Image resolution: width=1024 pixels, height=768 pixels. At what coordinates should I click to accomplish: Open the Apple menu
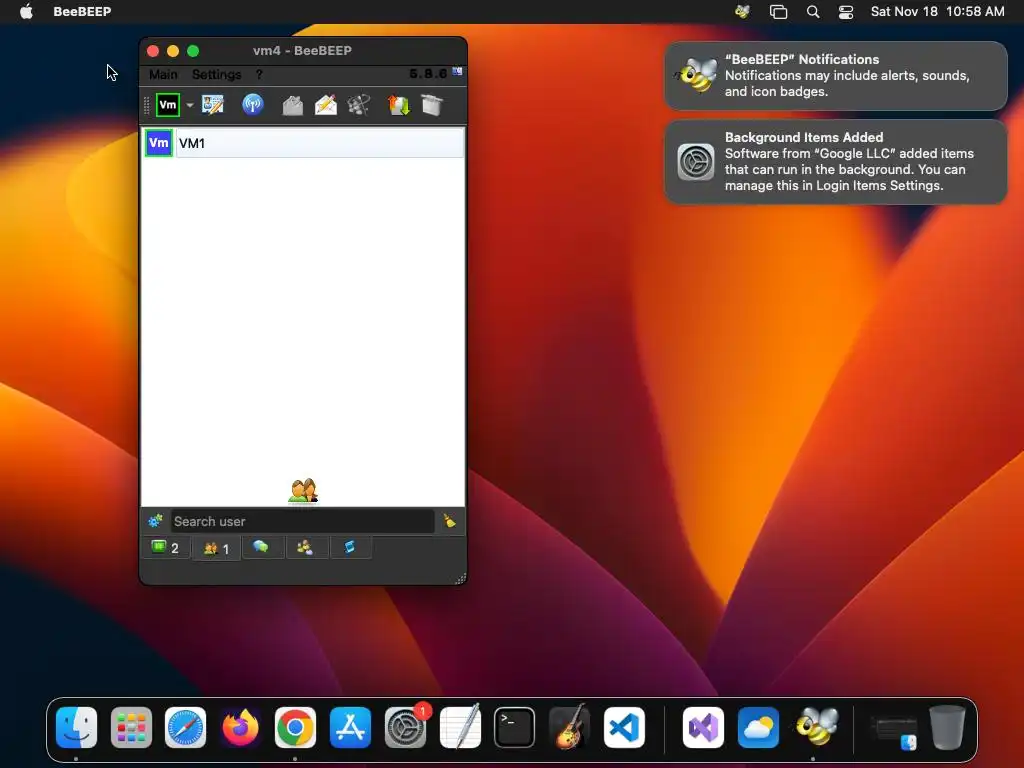(x=26, y=11)
